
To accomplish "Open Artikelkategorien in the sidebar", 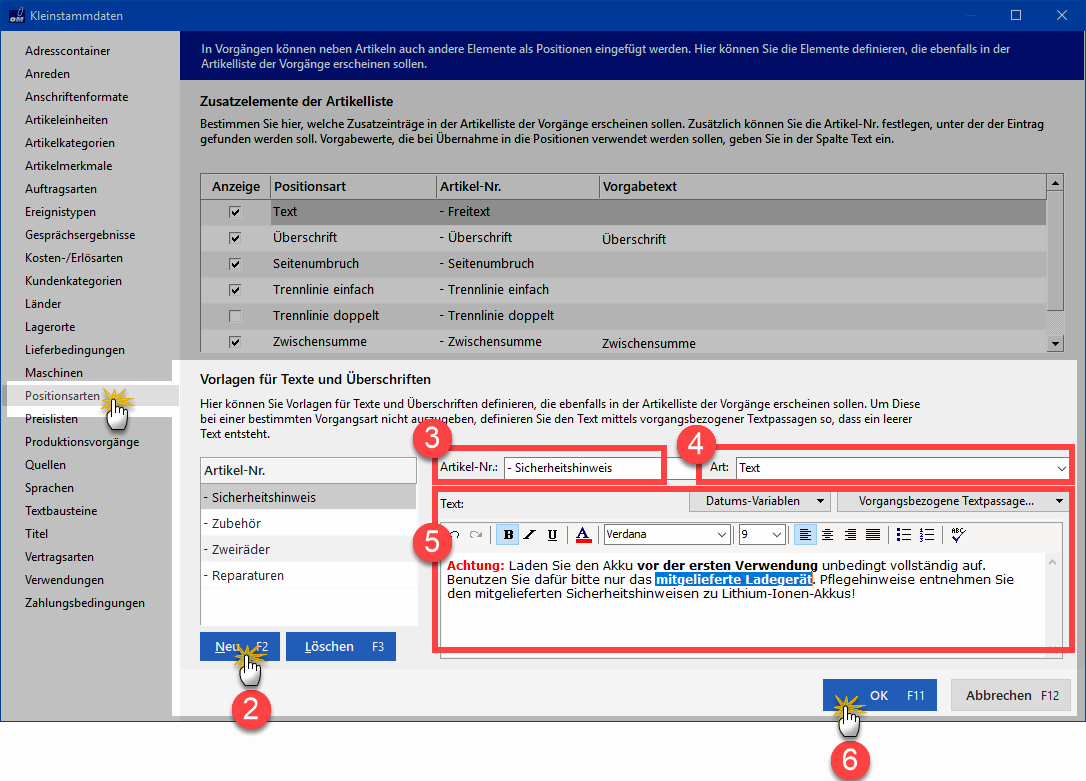I will 69,143.
